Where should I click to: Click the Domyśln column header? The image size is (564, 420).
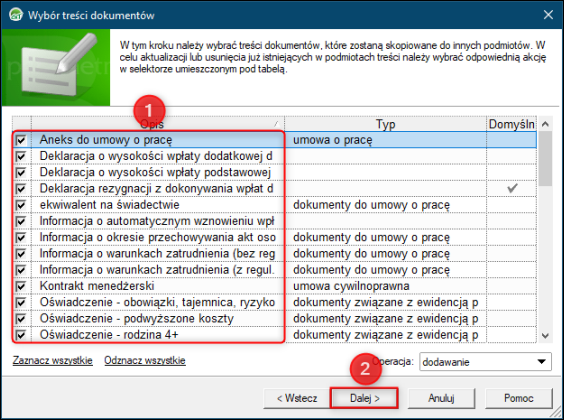[511, 124]
